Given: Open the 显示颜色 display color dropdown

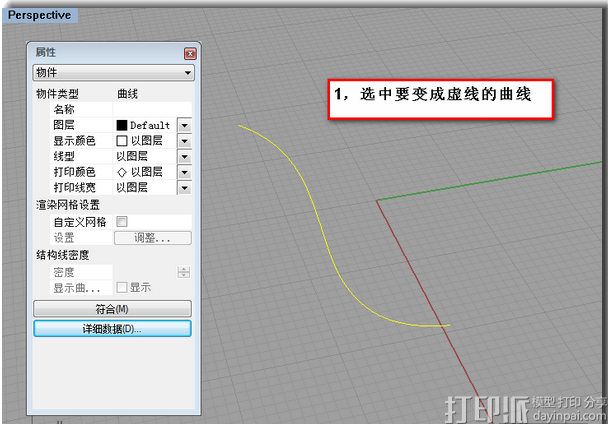Looking at the screenshot, I should [185, 141].
